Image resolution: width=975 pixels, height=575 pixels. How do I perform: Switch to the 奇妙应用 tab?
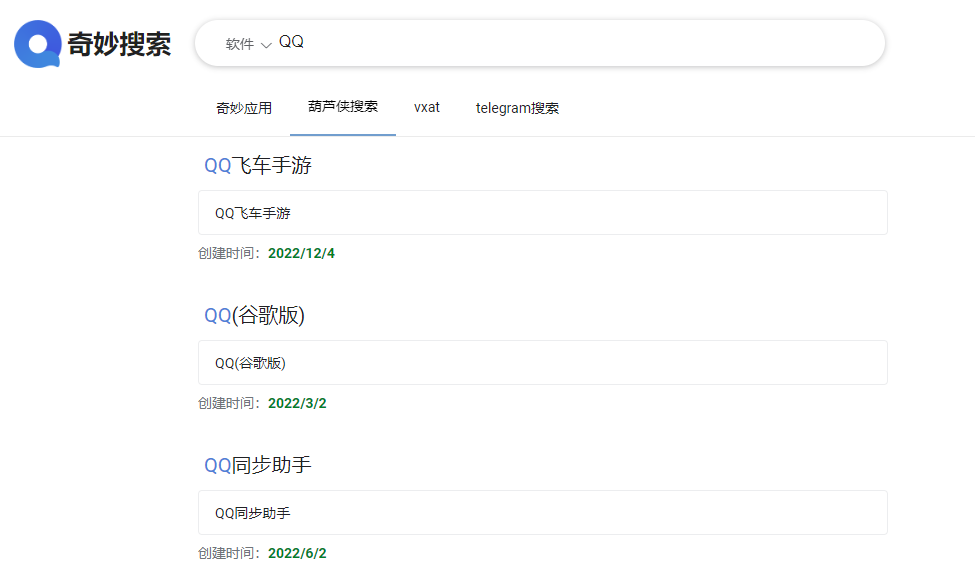pos(244,108)
